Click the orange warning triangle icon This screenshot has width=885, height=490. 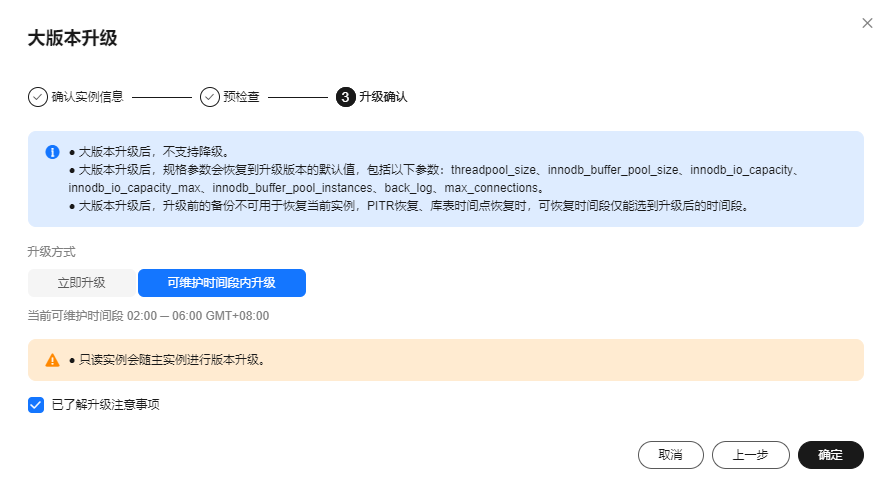52,360
